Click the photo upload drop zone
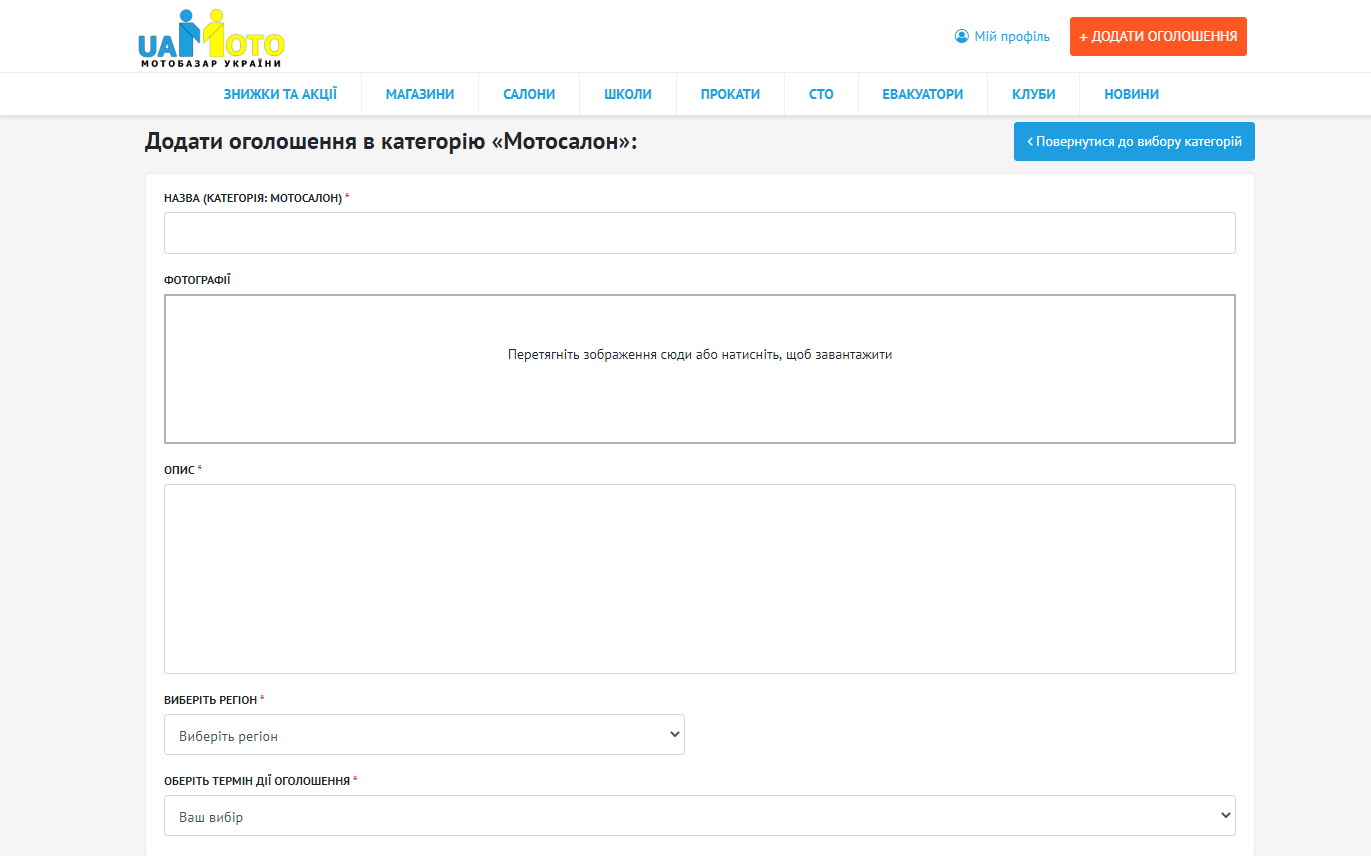Viewport: 1371px width, 856px height. point(699,369)
